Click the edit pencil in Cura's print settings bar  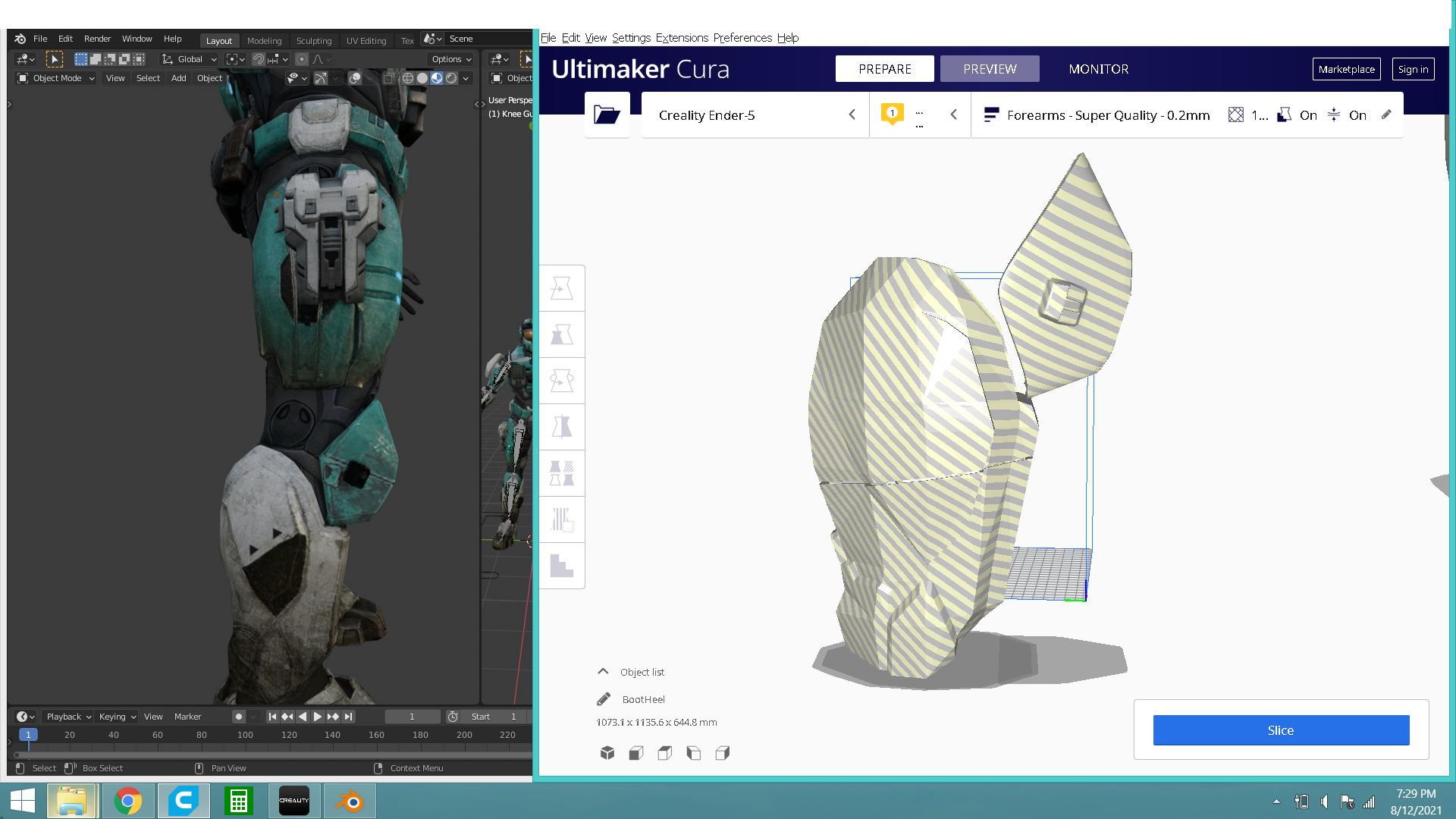[1386, 115]
